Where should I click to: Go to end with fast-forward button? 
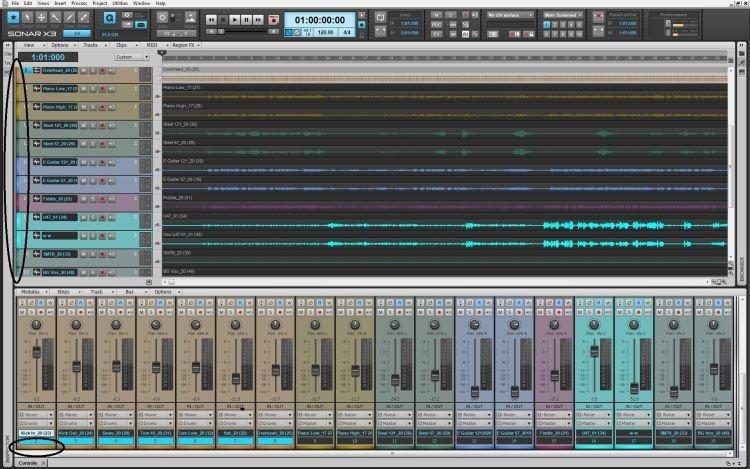pos(258,20)
